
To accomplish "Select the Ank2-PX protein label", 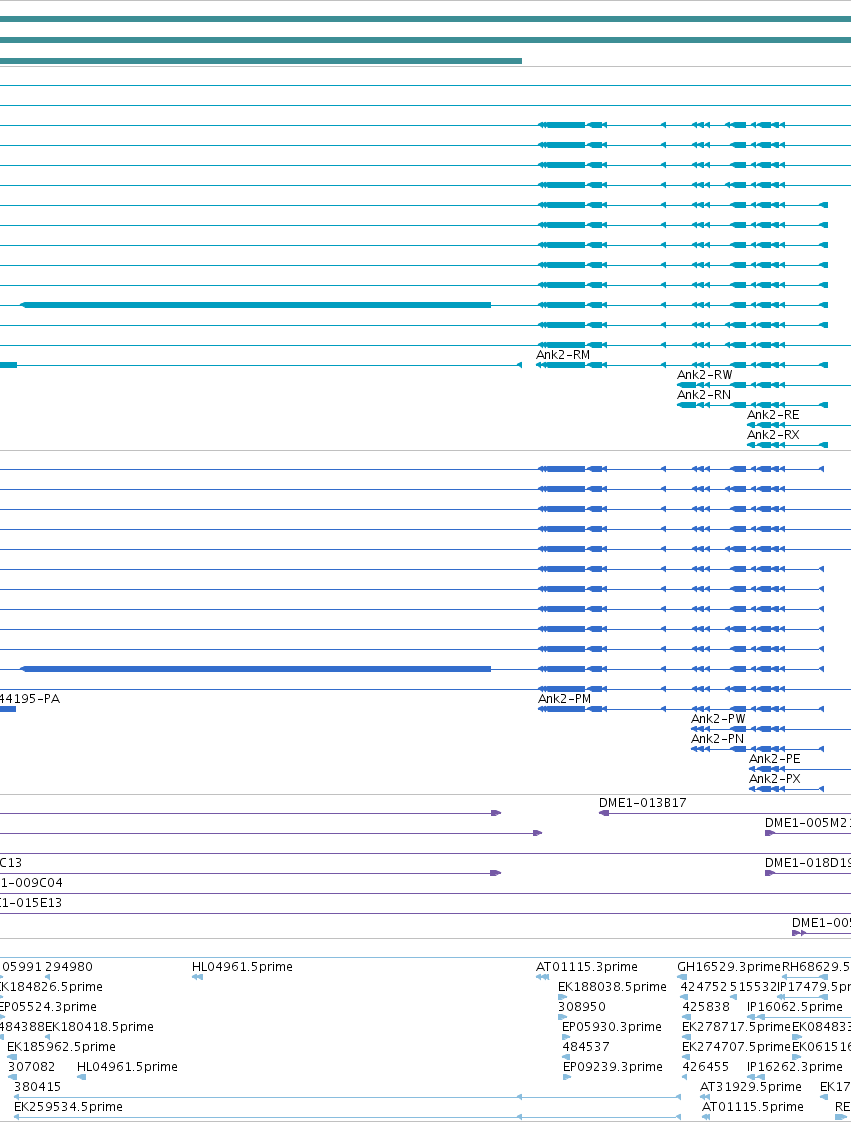I will 774,779.
